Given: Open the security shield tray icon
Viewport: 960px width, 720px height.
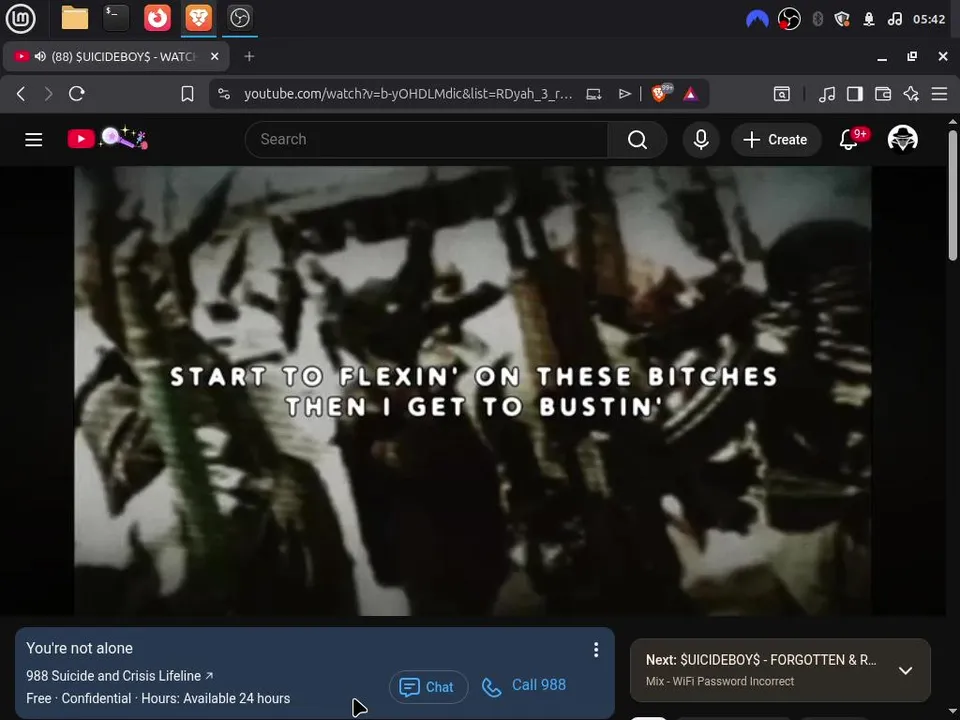Looking at the screenshot, I should [x=842, y=19].
